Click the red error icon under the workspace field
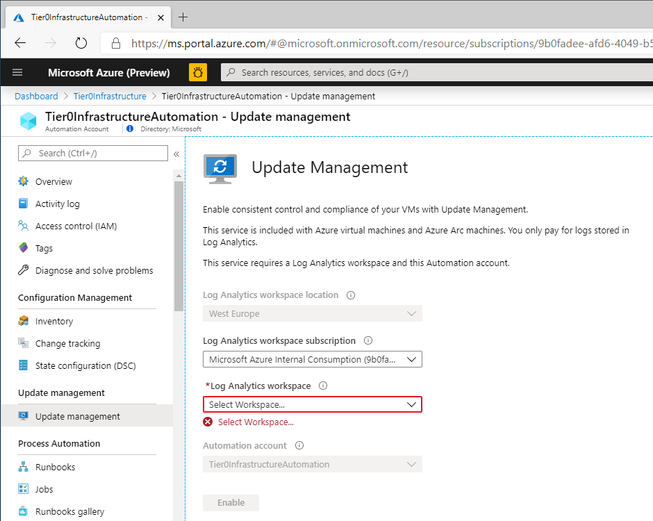 208,422
